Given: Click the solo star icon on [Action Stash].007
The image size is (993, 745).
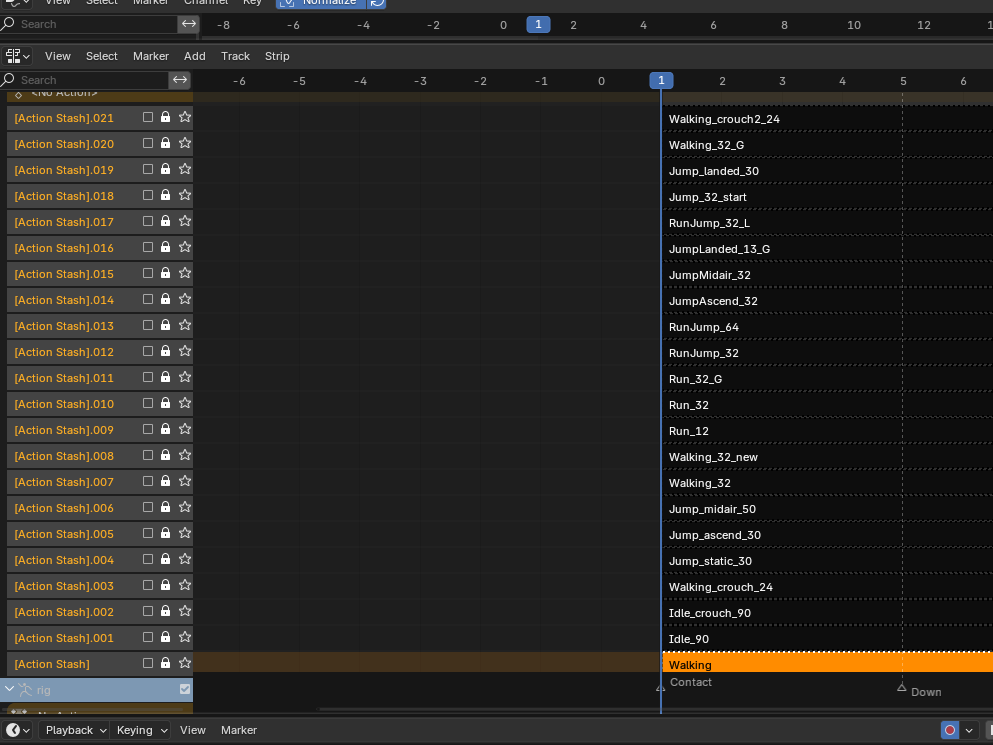Looking at the screenshot, I should click(x=185, y=482).
